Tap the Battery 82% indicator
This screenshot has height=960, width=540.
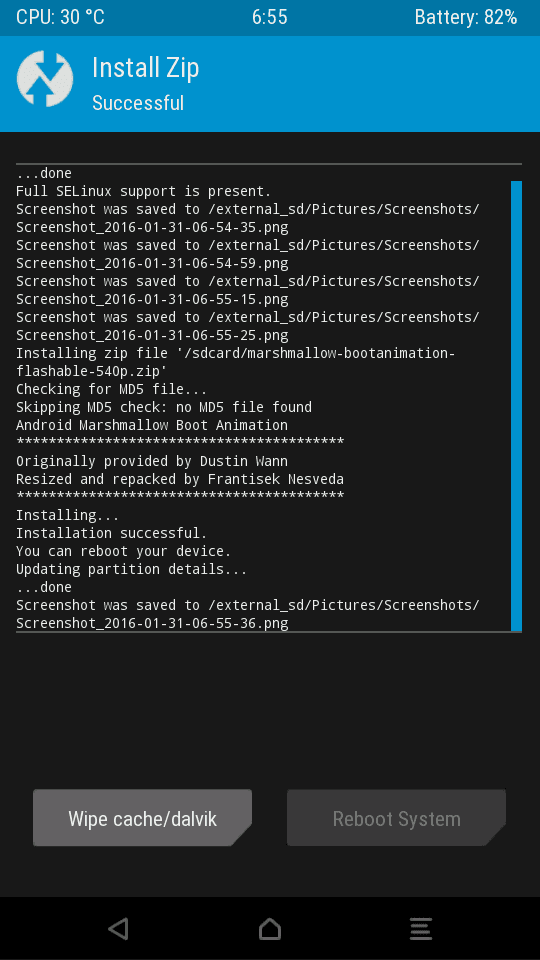tap(466, 17)
